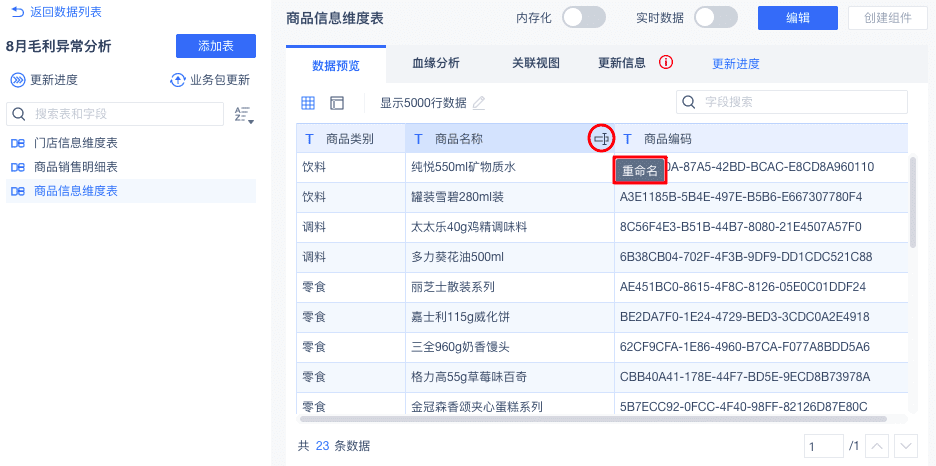Switch to grid table view icon

tap(308, 103)
